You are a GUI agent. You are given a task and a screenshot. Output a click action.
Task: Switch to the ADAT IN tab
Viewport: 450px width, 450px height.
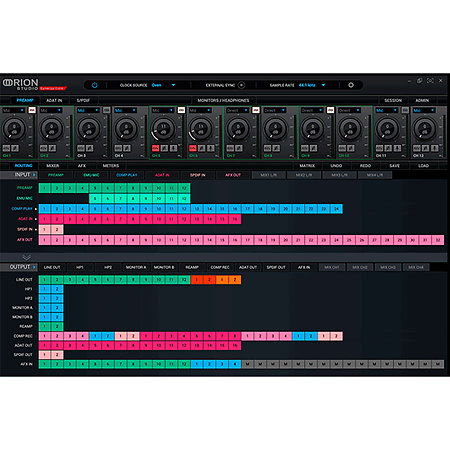54,100
